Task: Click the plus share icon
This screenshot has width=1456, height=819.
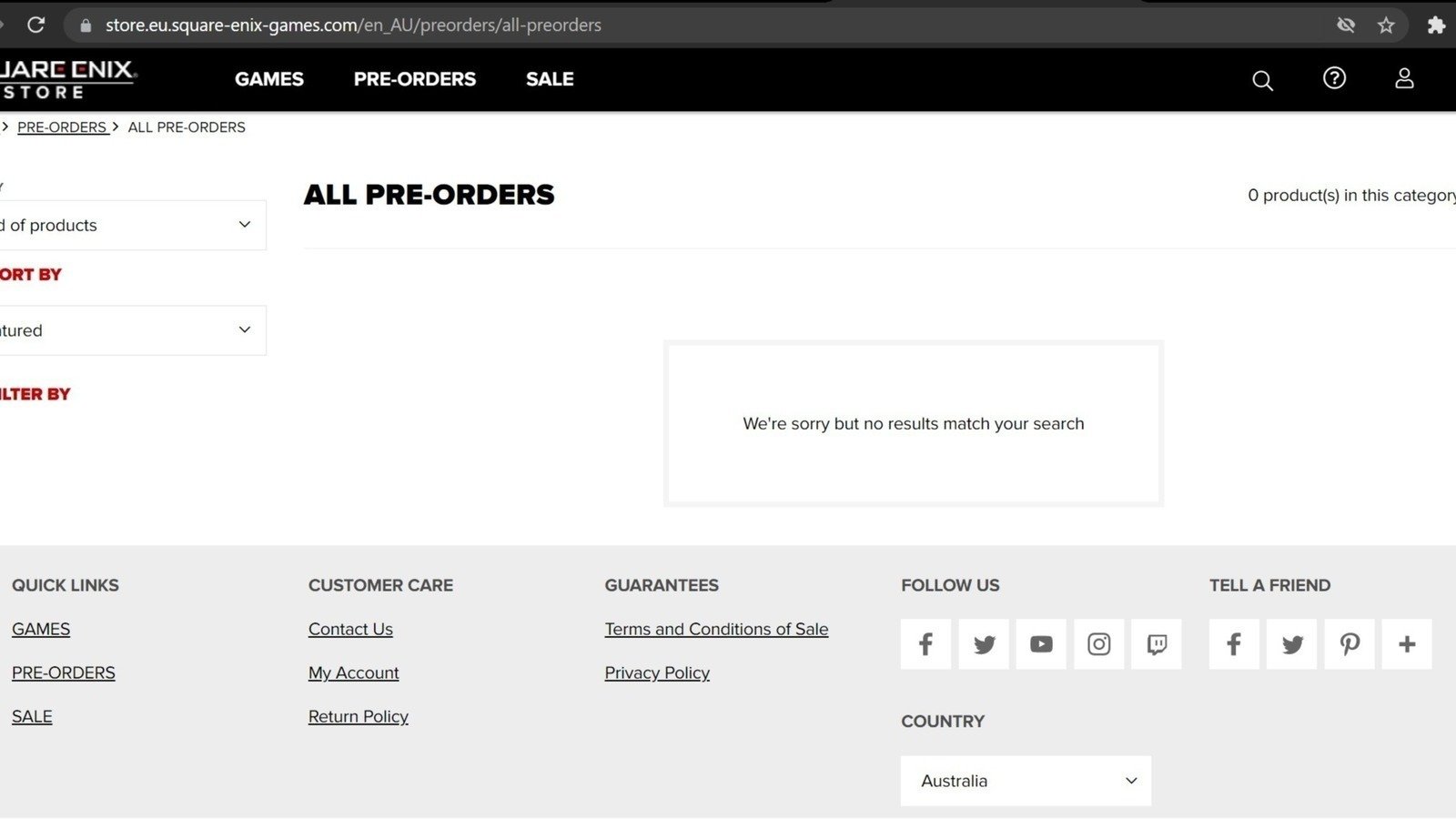Action: coord(1407,644)
